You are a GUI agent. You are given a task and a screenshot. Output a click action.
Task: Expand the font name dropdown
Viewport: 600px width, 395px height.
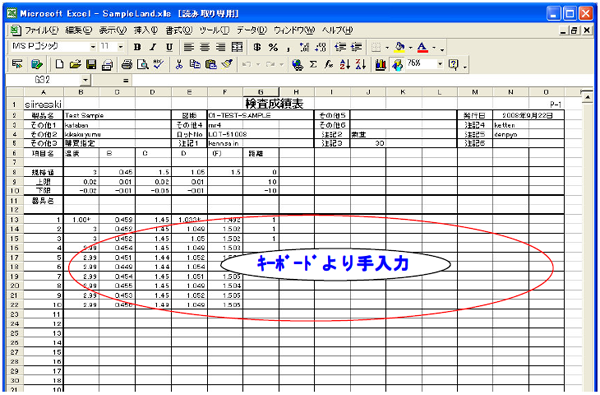pyautogui.click(x=93, y=47)
